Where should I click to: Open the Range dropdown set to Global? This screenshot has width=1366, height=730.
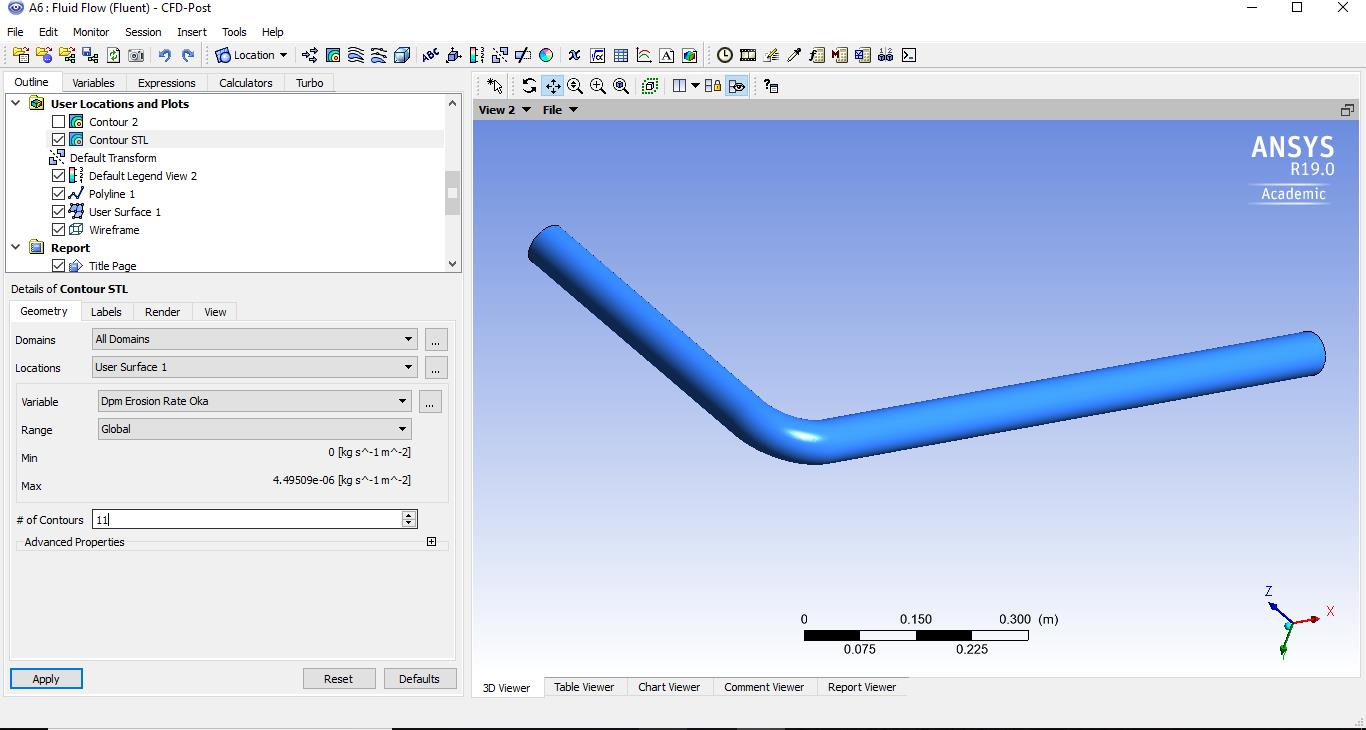(x=254, y=429)
